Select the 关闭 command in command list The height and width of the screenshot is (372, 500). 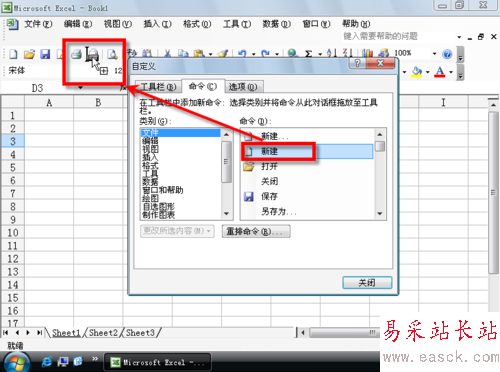pos(307,181)
